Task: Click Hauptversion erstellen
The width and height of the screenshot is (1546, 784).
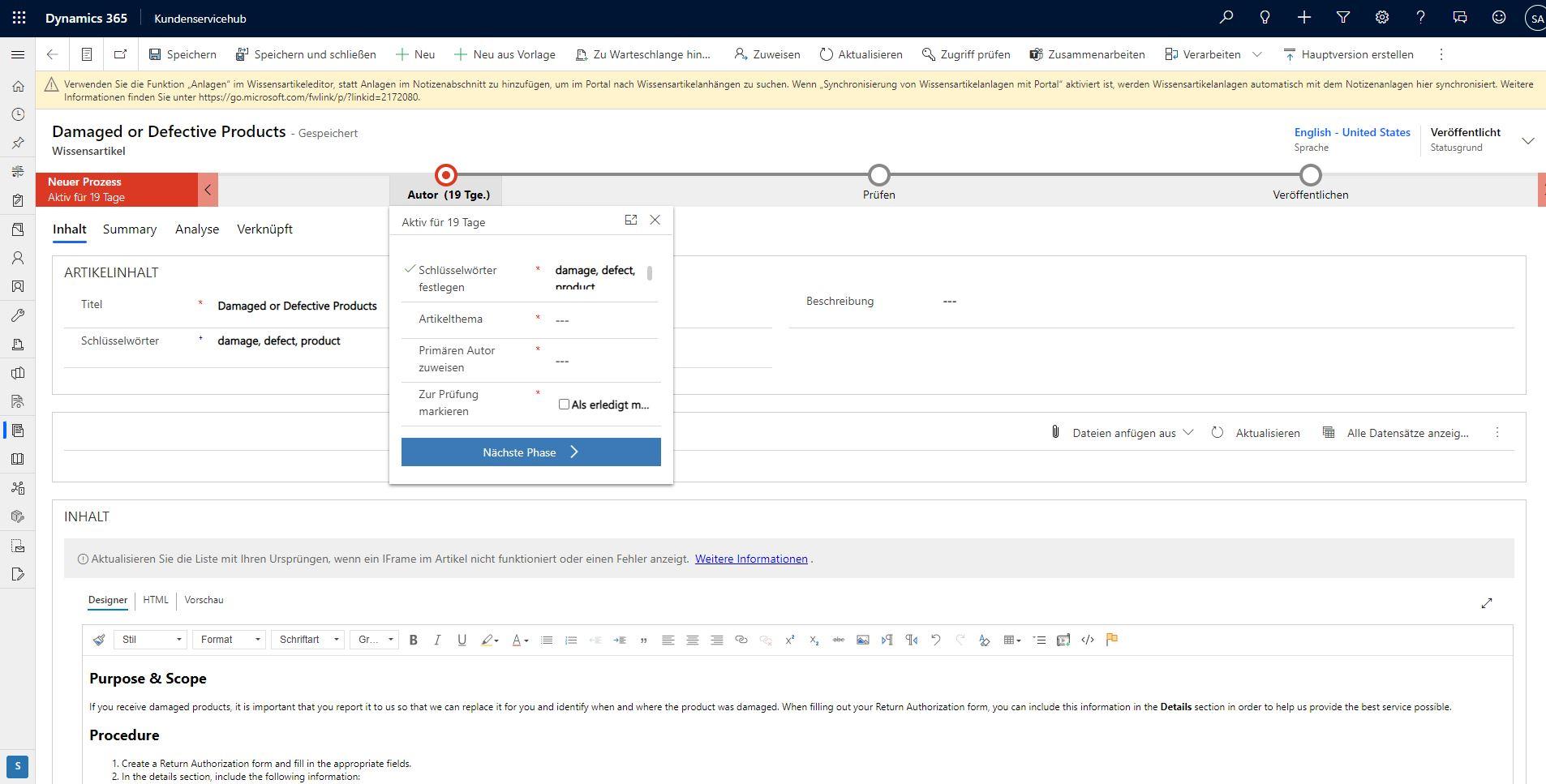Action: pyautogui.click(x=1348, y=54)
